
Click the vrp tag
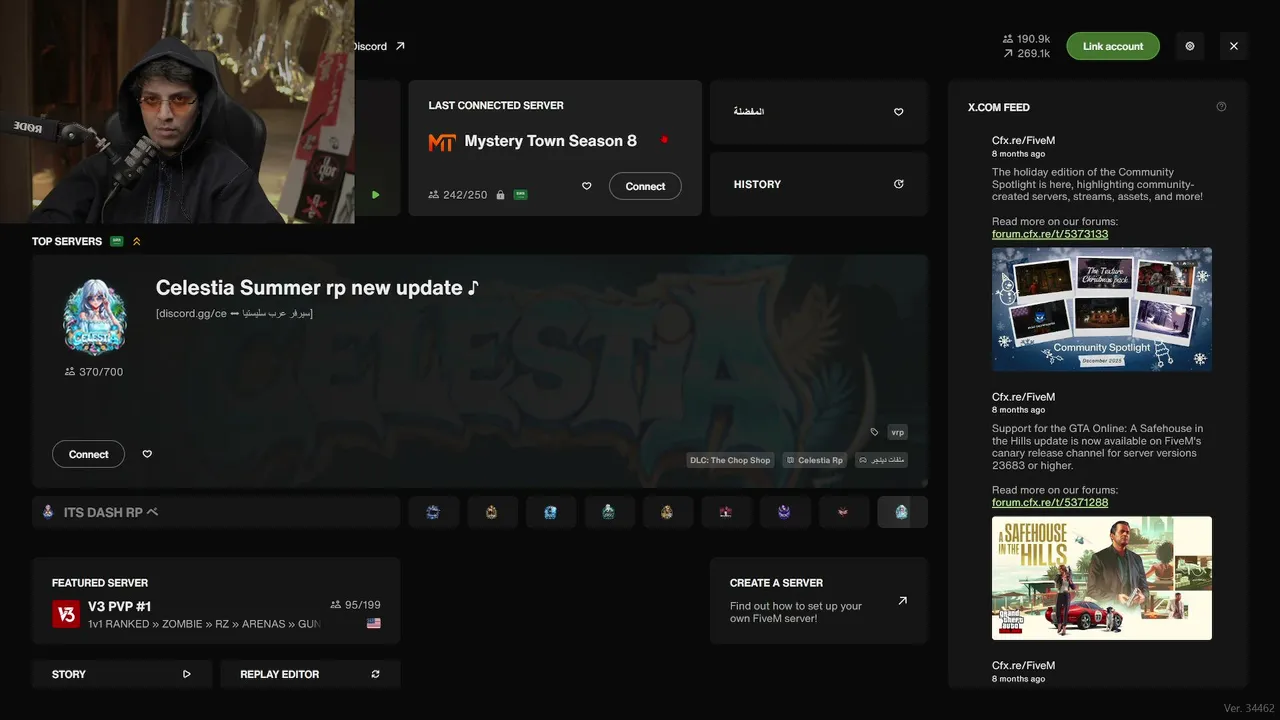click(897, 432)
